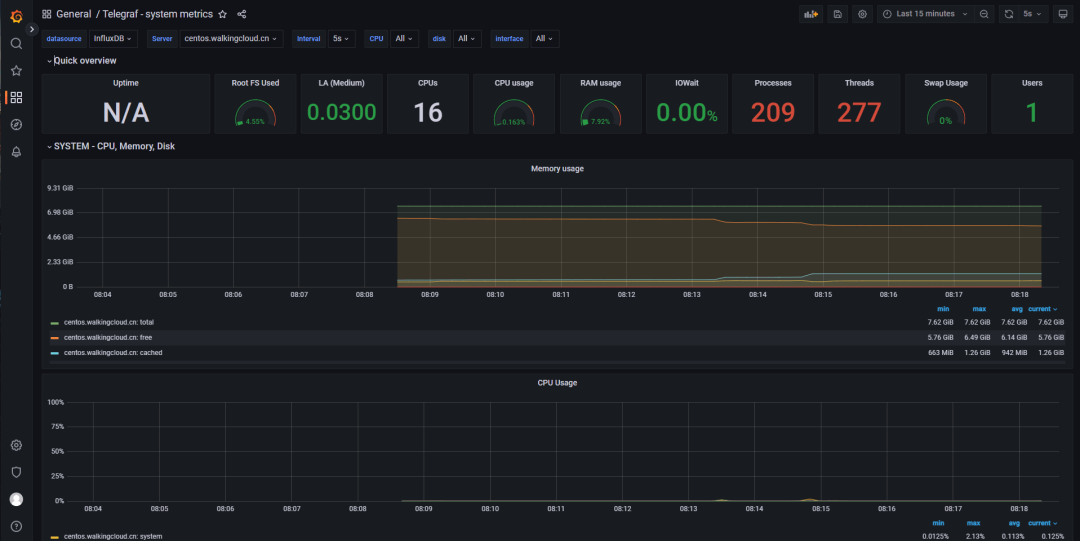Switch to TV view via the monitor icon

(x=1062, y=14)
